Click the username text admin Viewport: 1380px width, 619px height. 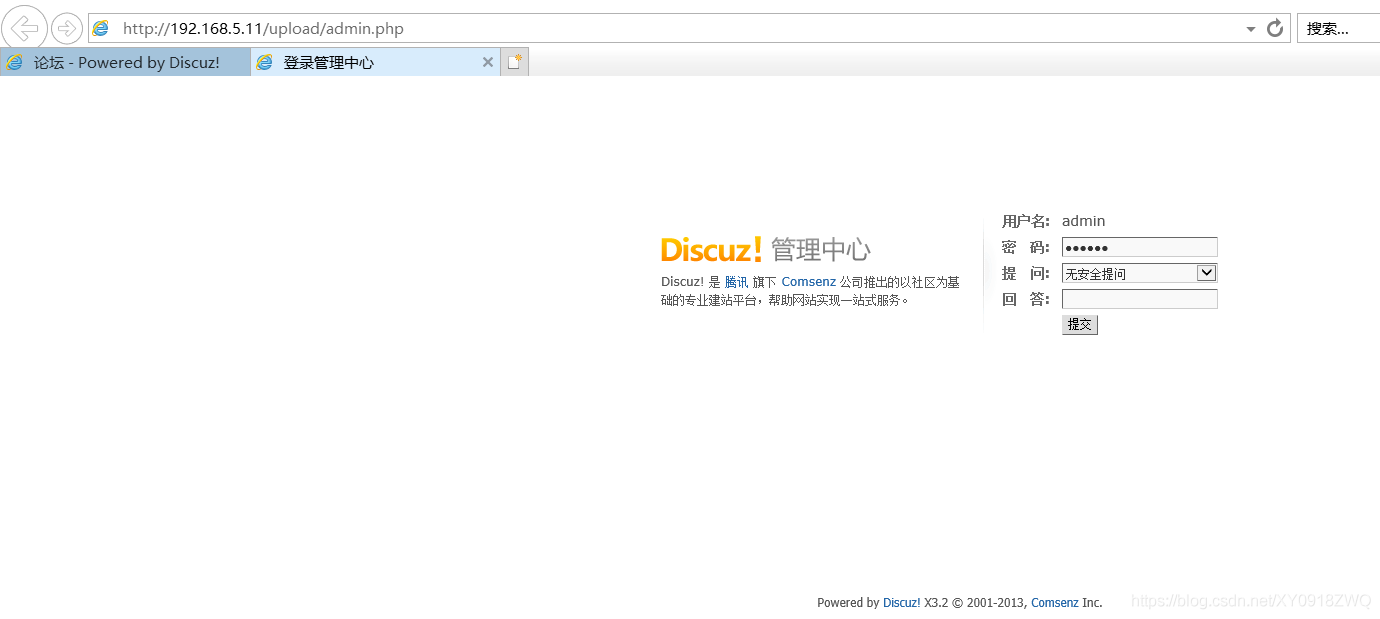(1084, 221)
